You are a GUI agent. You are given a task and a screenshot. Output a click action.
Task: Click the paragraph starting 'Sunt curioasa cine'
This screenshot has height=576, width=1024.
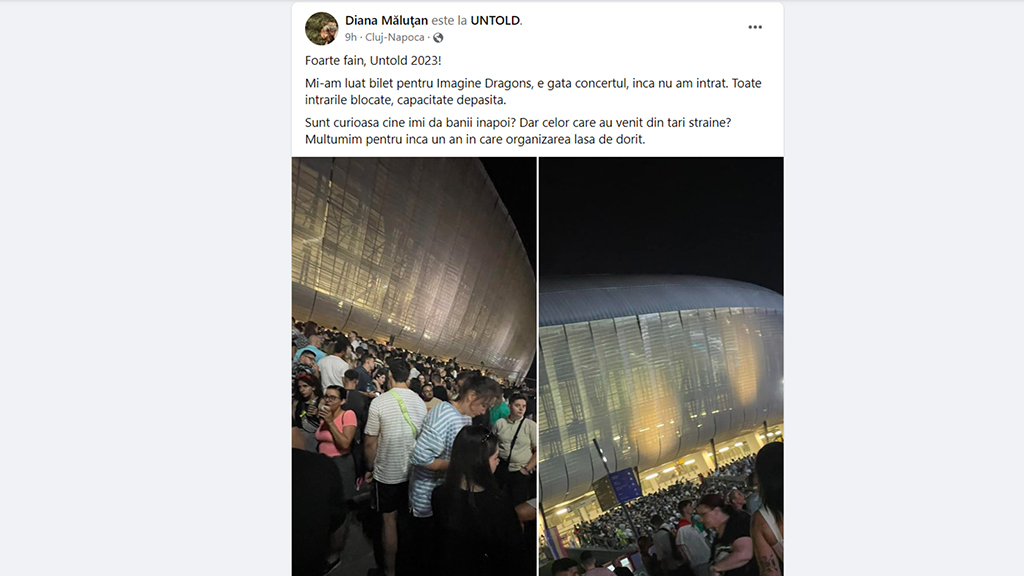click(518, 131)
